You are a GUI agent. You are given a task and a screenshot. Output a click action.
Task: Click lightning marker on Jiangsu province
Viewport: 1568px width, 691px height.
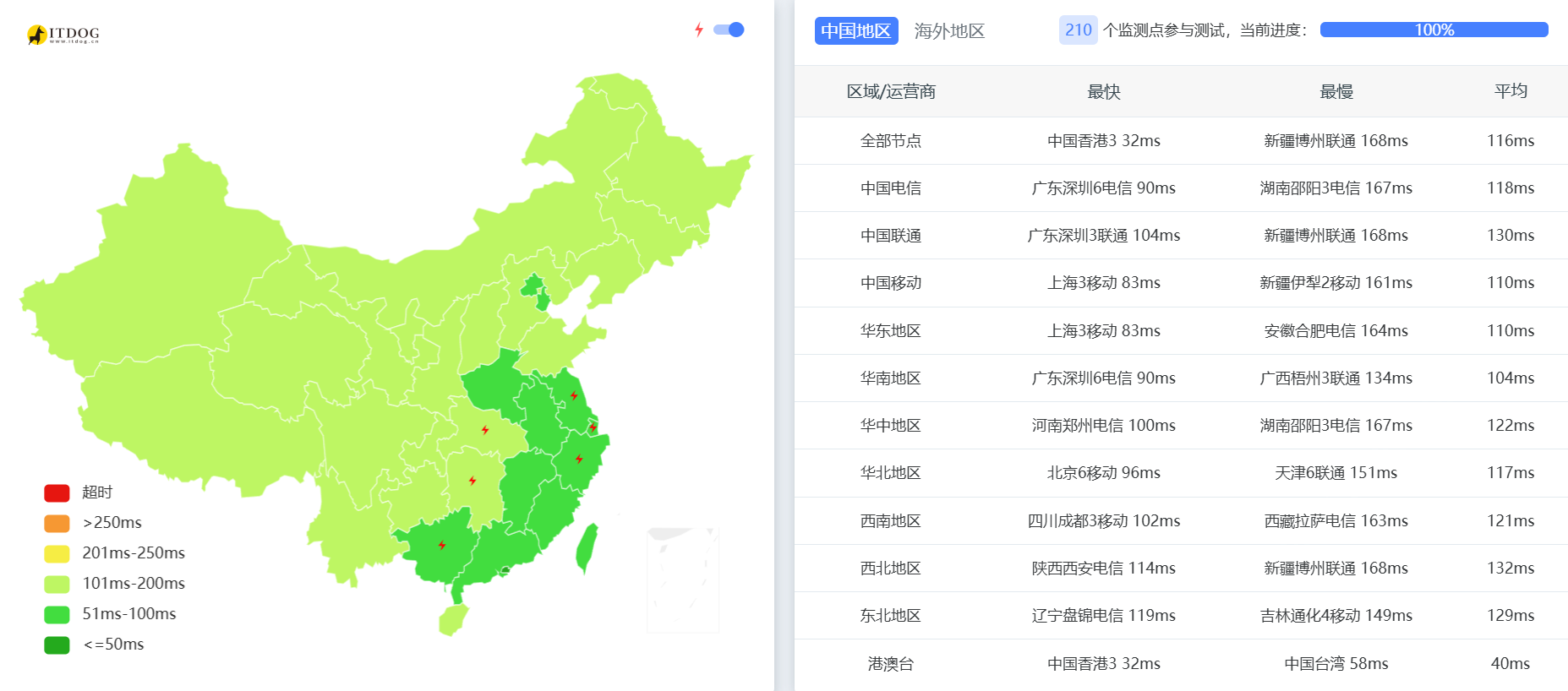[574, 395]
